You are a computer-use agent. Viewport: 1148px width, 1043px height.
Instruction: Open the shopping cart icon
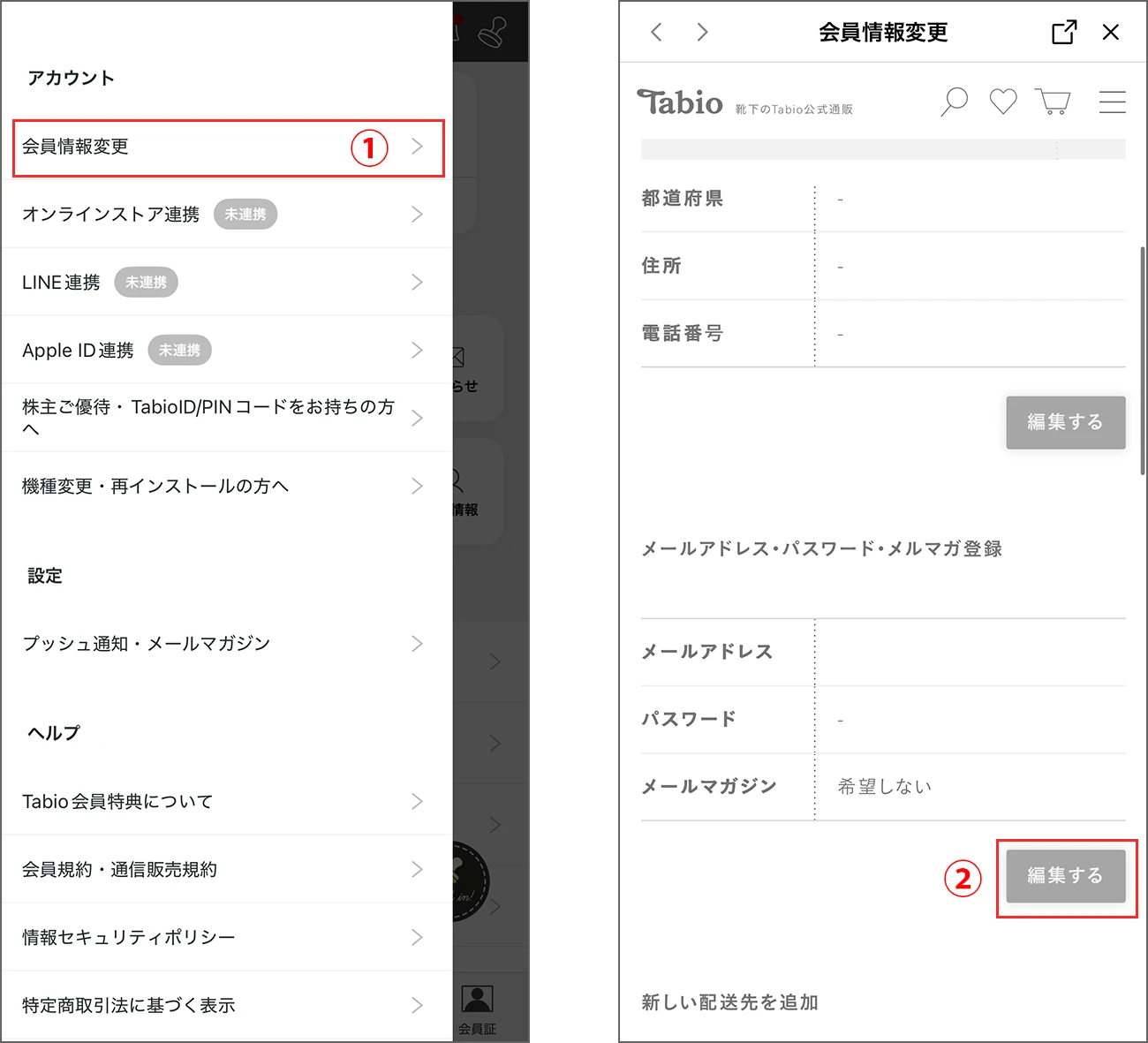coord(1052,102)
